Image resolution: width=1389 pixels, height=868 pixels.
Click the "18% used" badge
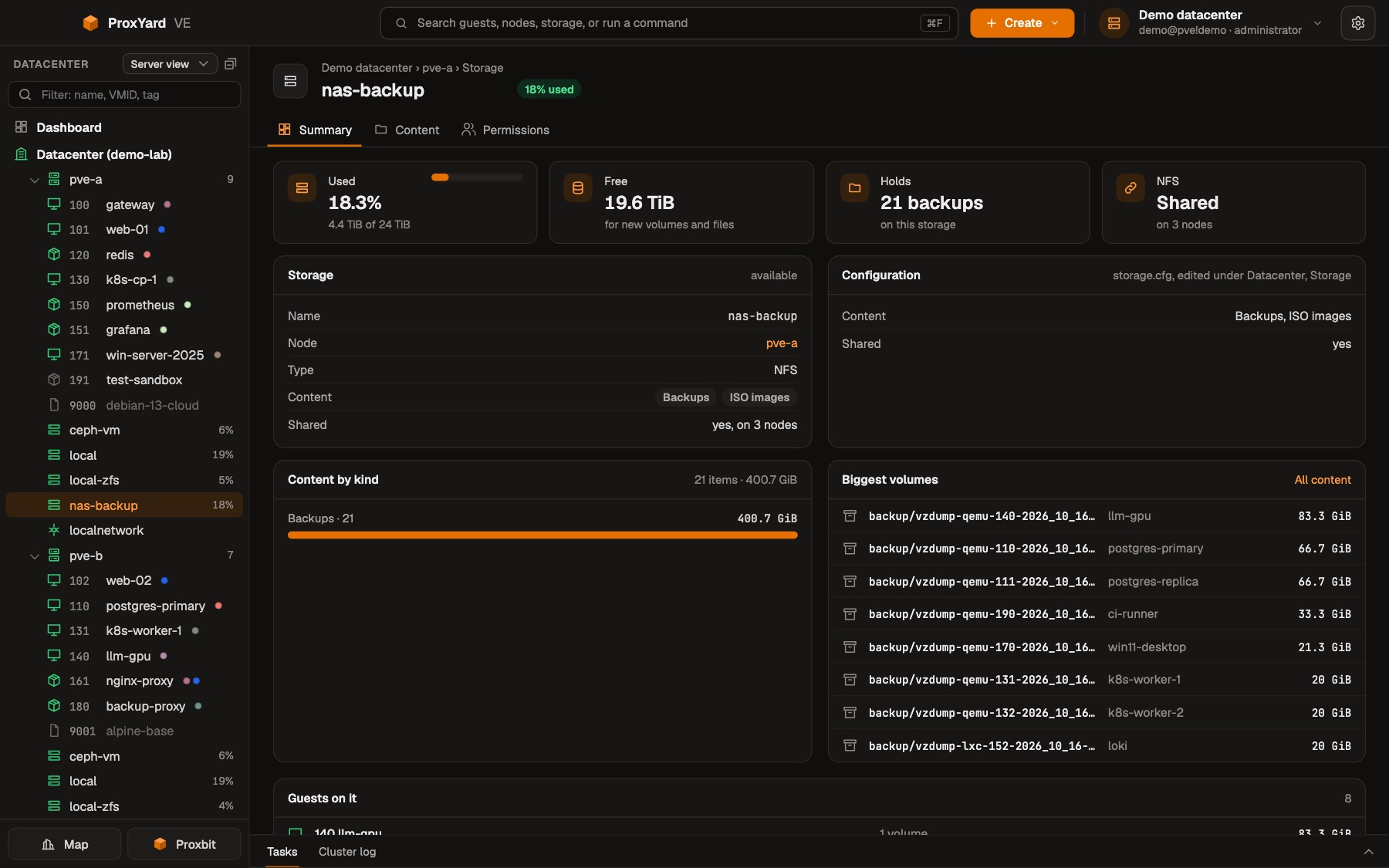549,90
